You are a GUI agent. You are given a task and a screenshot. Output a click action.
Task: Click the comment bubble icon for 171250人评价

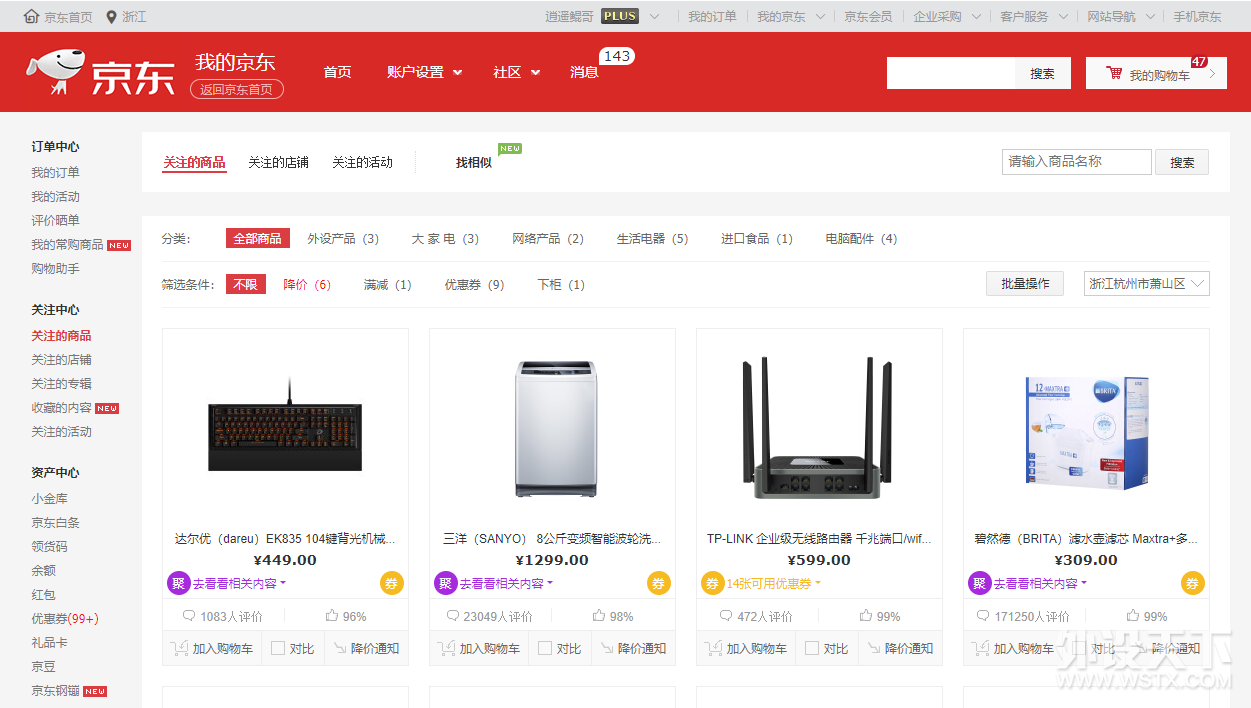point(985,616)
